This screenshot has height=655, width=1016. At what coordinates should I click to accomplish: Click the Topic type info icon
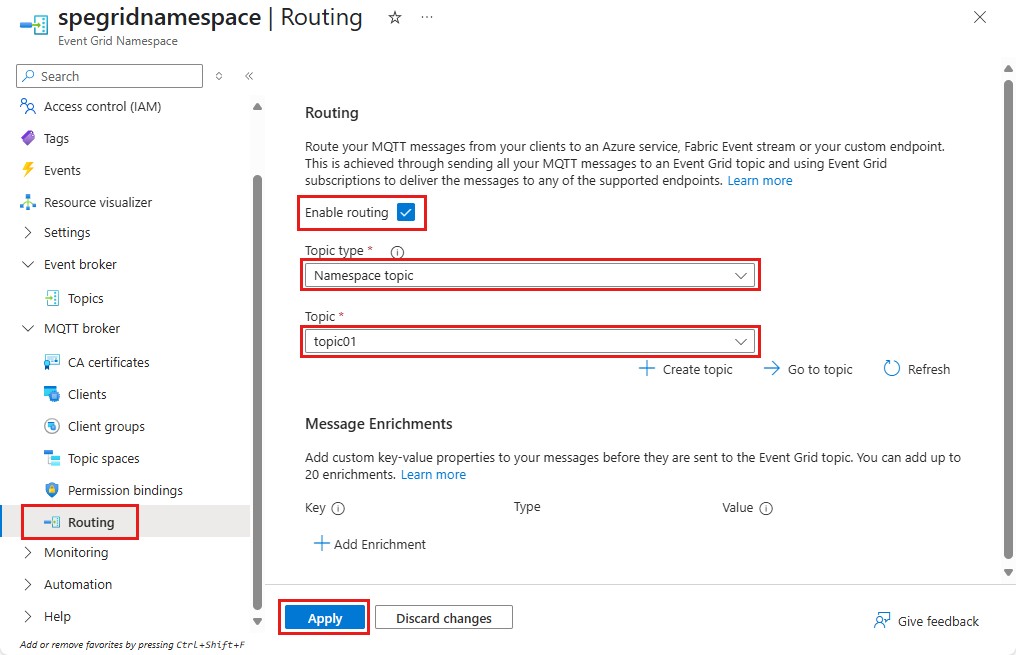pos(397,252)
